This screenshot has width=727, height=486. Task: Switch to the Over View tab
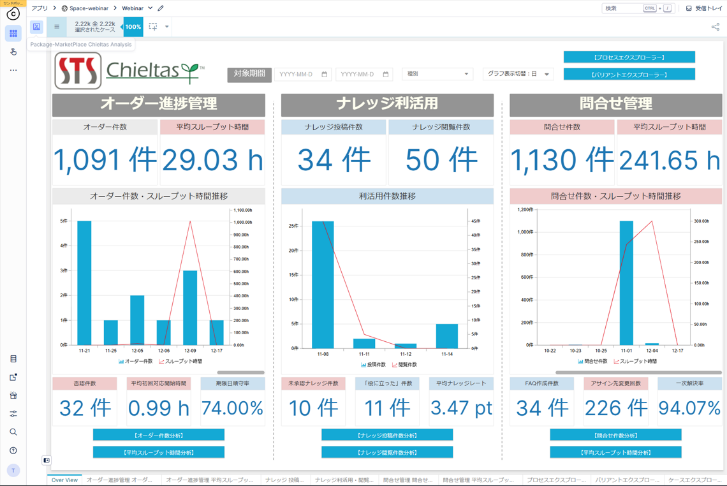[x=65, y=480]
